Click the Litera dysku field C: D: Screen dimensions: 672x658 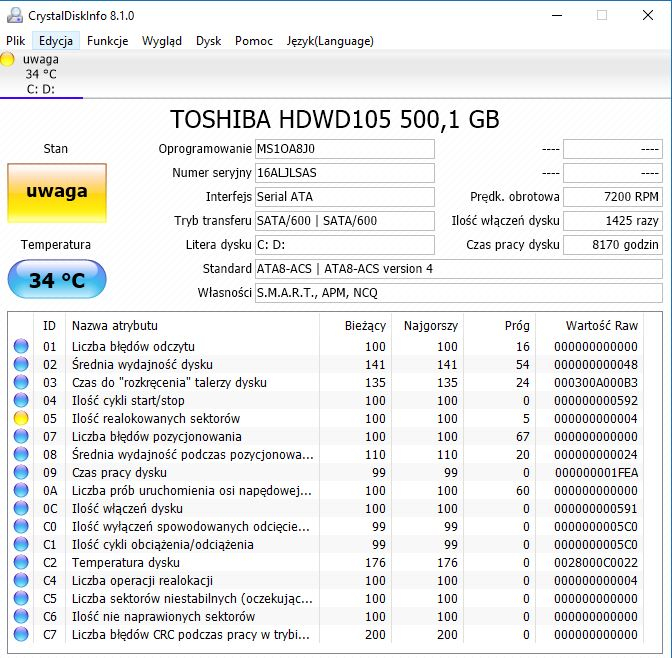click(345, 245)
